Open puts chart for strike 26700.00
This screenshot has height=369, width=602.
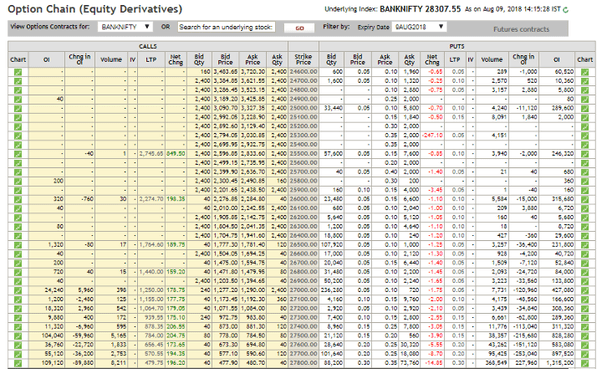point(585,263)
